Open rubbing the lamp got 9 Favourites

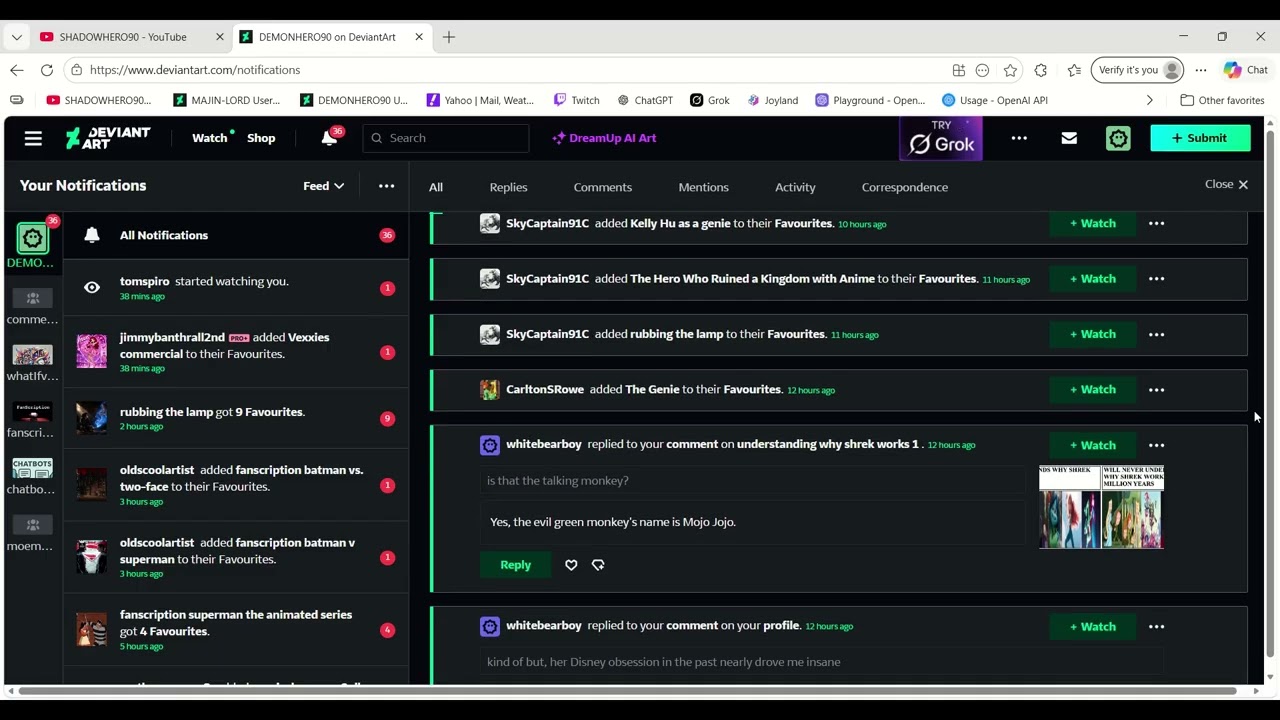(x=236, y=418)
